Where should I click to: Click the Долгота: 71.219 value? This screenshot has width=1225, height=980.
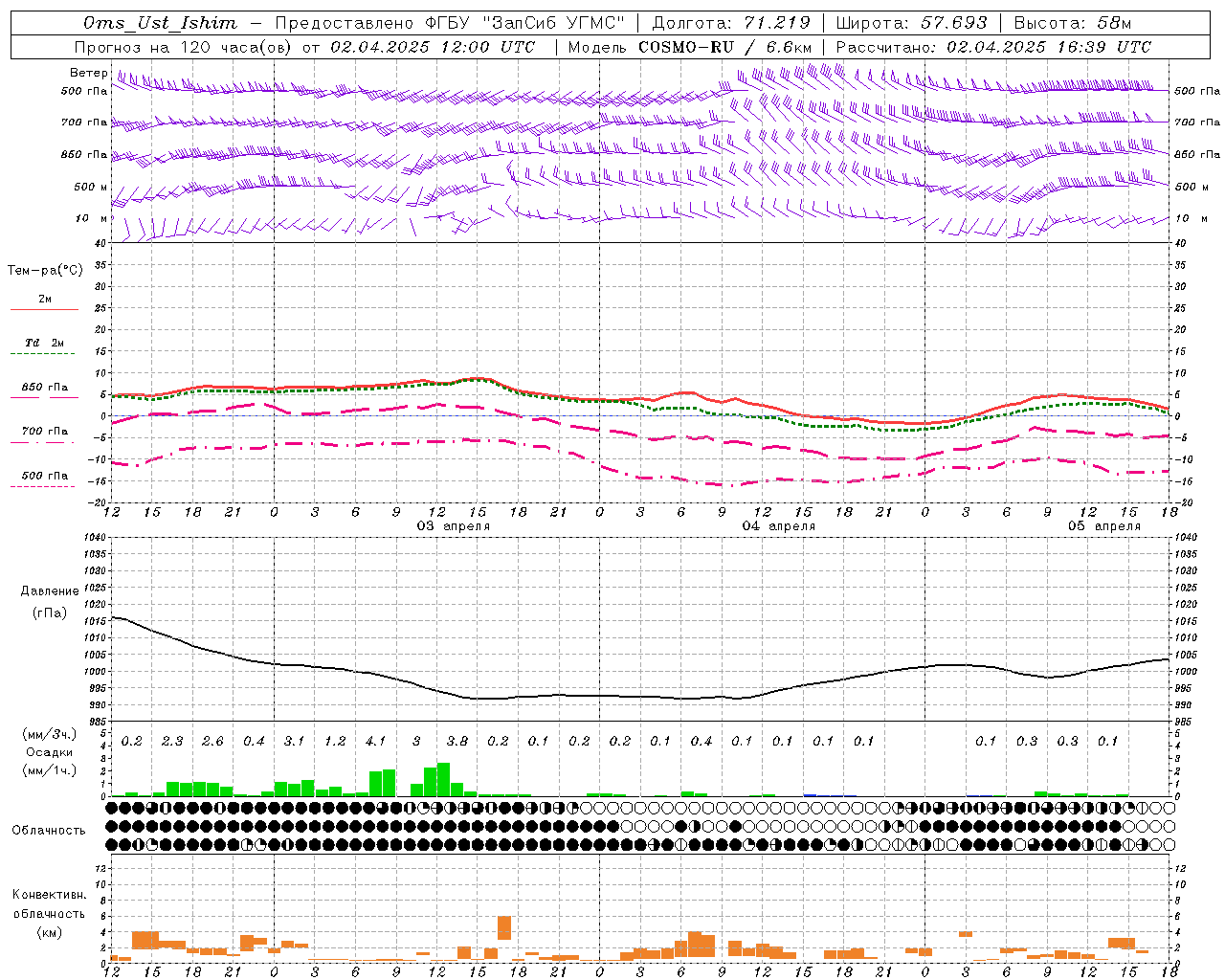(x=731, y=23)
